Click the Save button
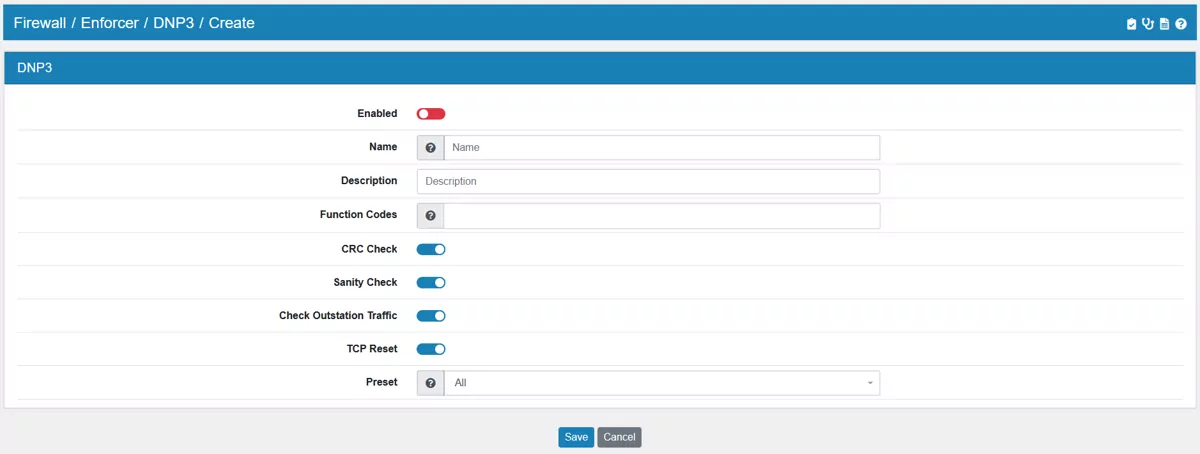Screen dimensions: 1200x454 pyautogui.click(x=576, y=437)
